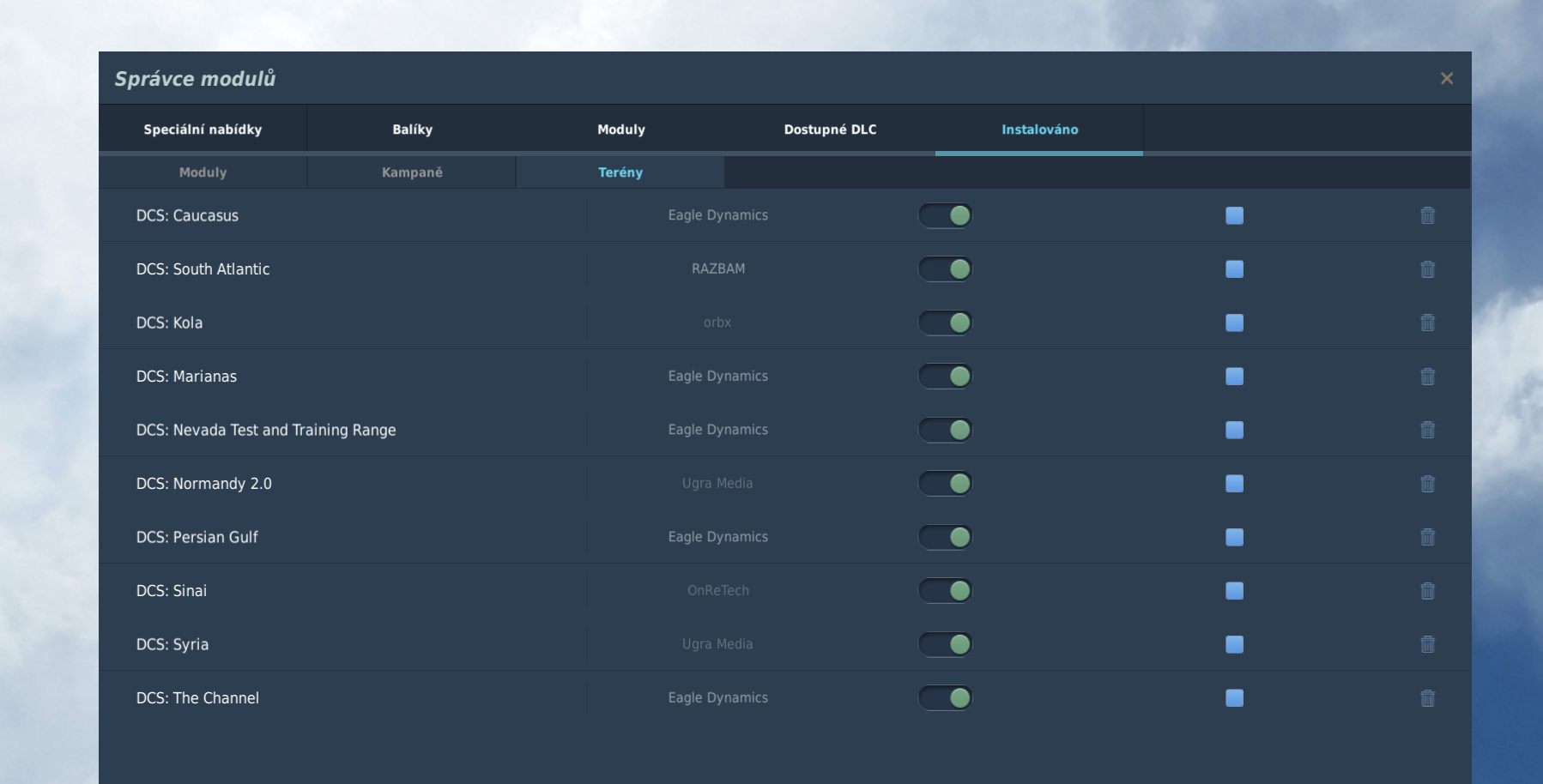The height and width of the screenshot is (784, 1543).
Task: Click OnReTech developer label
Action: pos(718,591)
